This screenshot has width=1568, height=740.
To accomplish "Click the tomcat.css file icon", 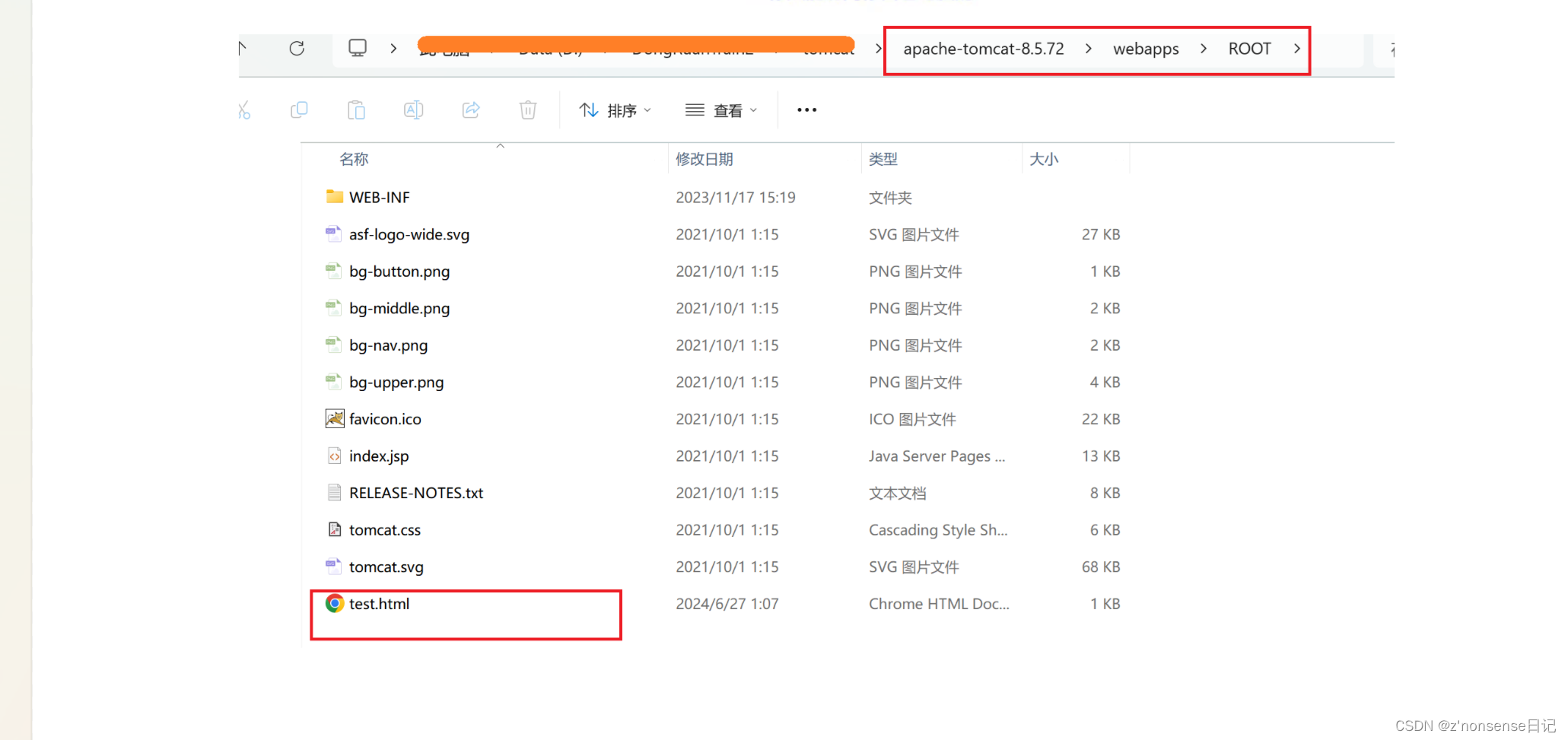I will pyautogui.click(x=335, y=529).
